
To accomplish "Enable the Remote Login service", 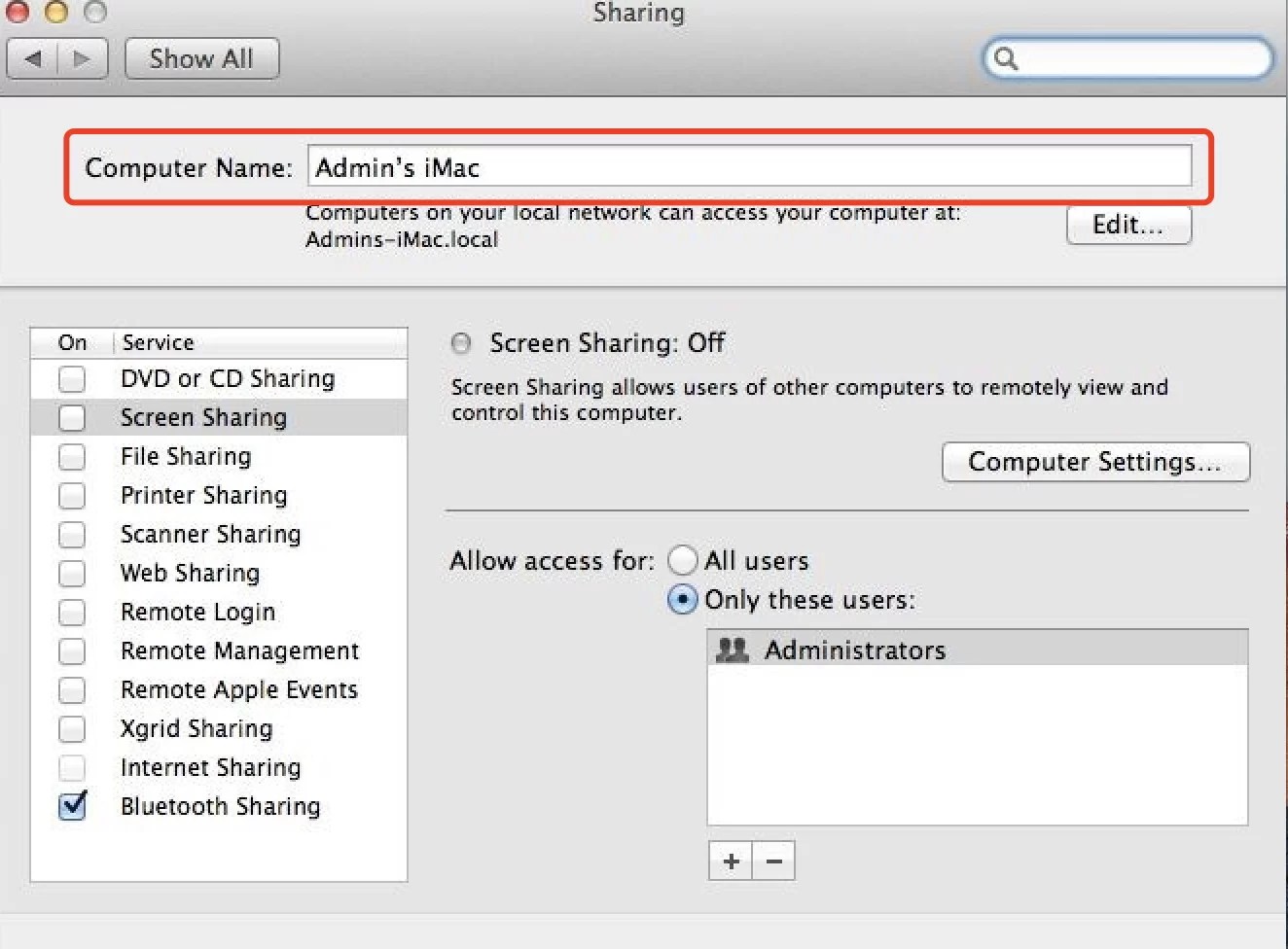I will pos(71,612).
